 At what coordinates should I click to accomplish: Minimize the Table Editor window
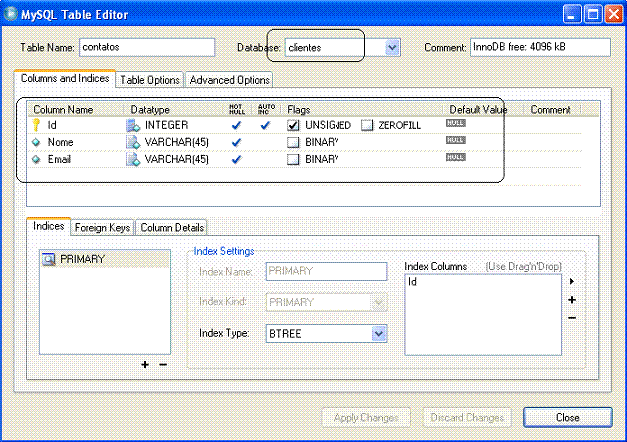(572, 14)
